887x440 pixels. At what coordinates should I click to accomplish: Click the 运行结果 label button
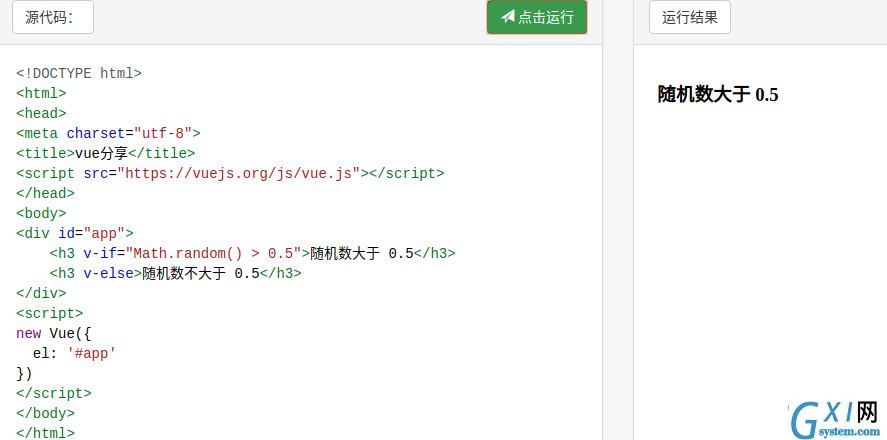click(690, 17)
